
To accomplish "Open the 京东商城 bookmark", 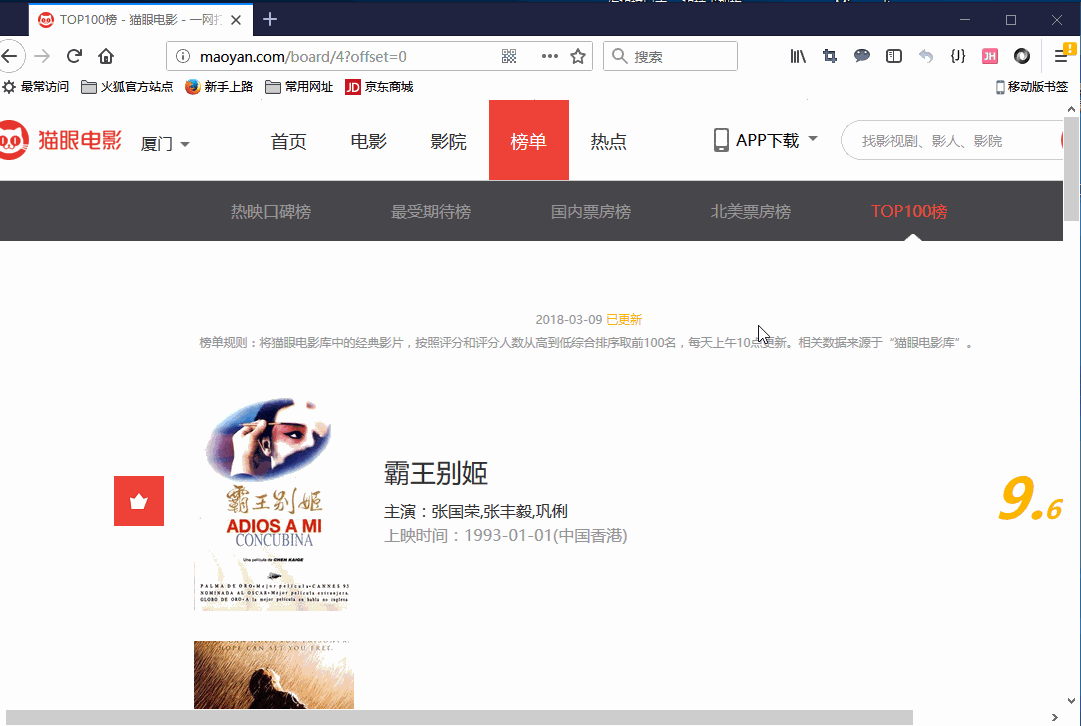I will [379, 87].
